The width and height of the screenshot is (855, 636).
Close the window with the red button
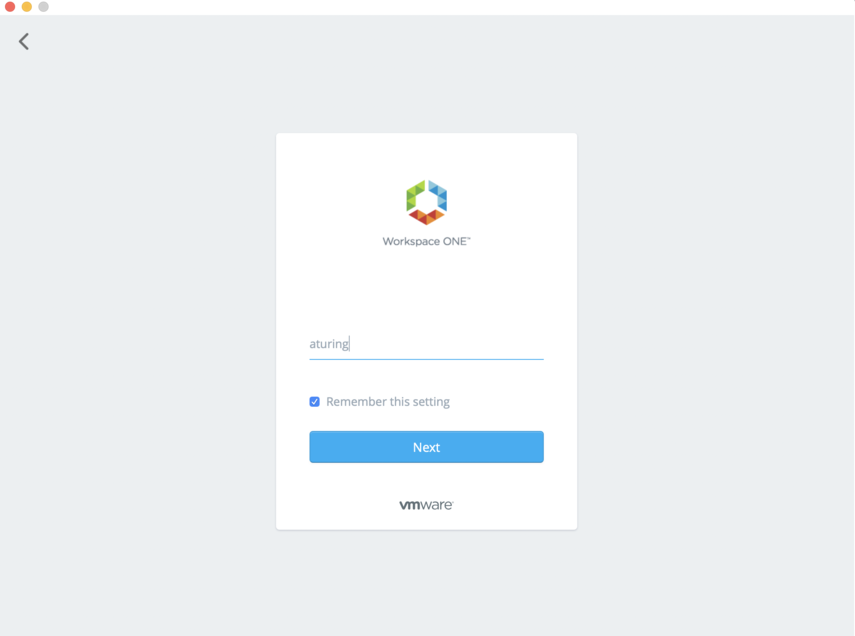tap(10, 7)
